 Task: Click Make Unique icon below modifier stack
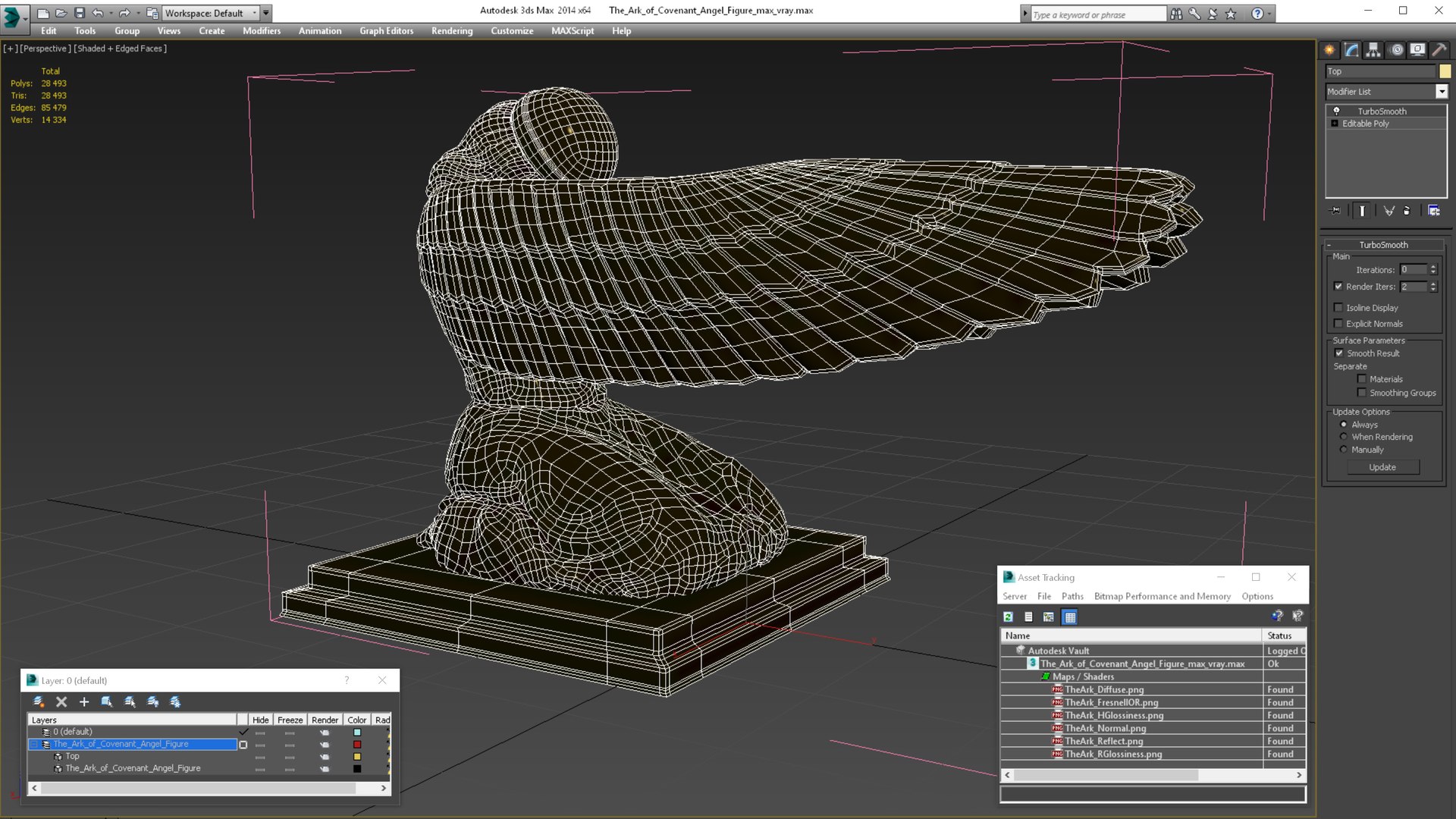1389,211
